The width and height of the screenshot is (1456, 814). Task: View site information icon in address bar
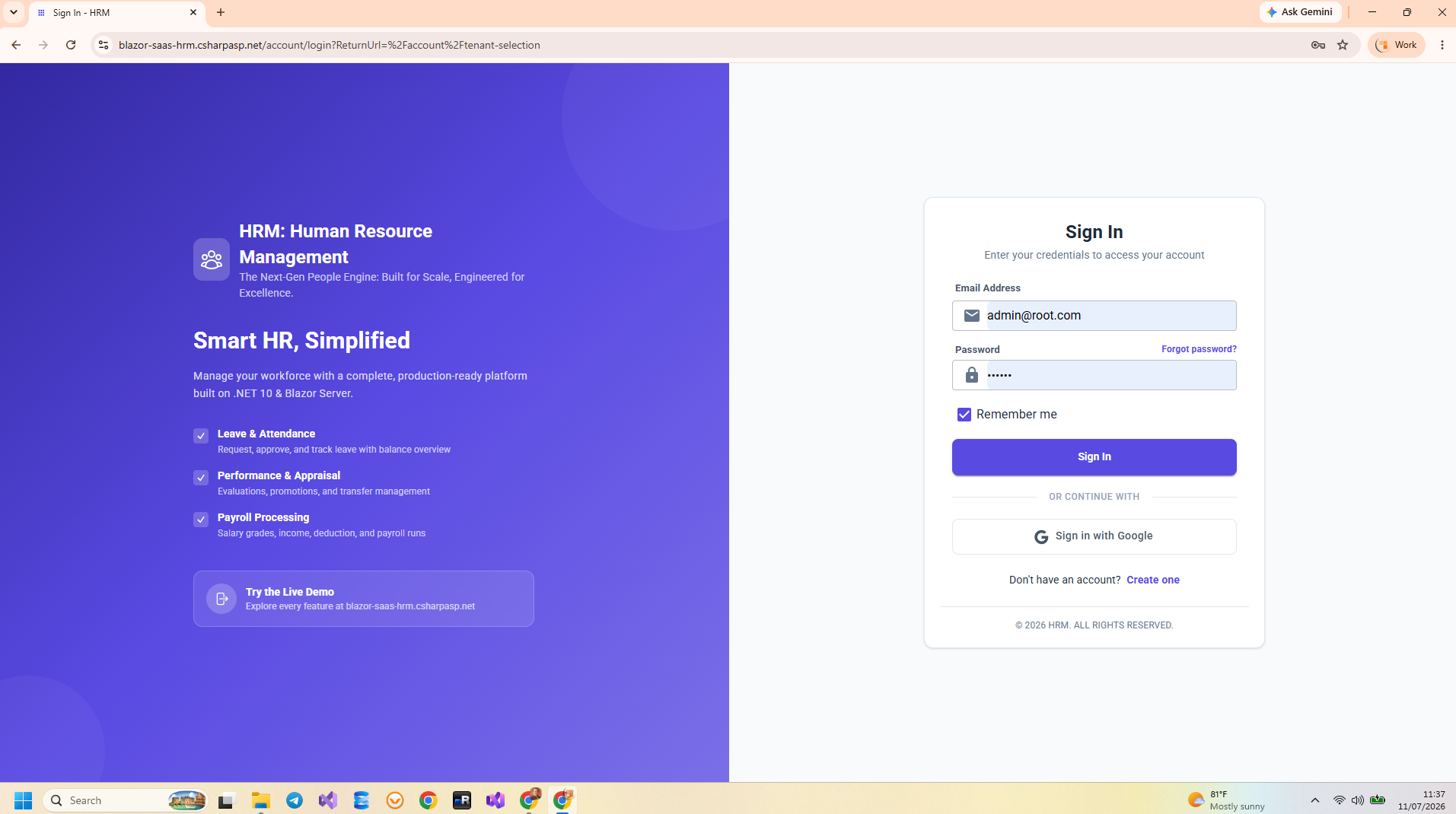pos(104,45)
